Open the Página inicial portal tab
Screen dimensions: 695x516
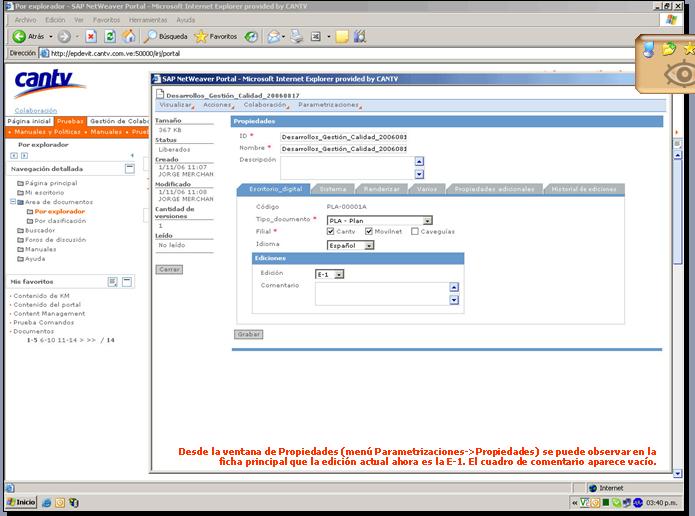(29, 121)
